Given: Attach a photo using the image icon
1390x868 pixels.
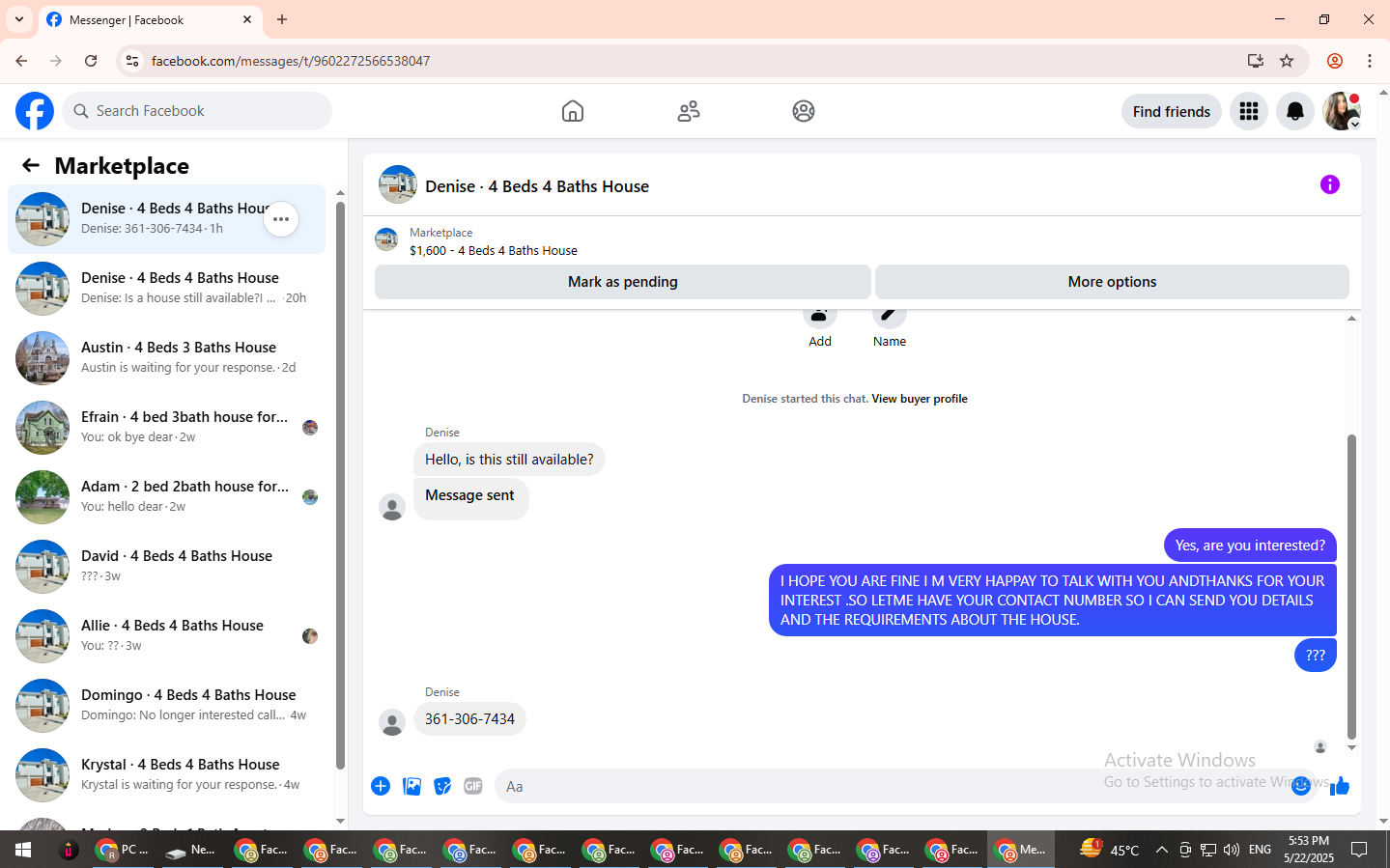Looking at the screenshot, I should (x=412, y=786).
